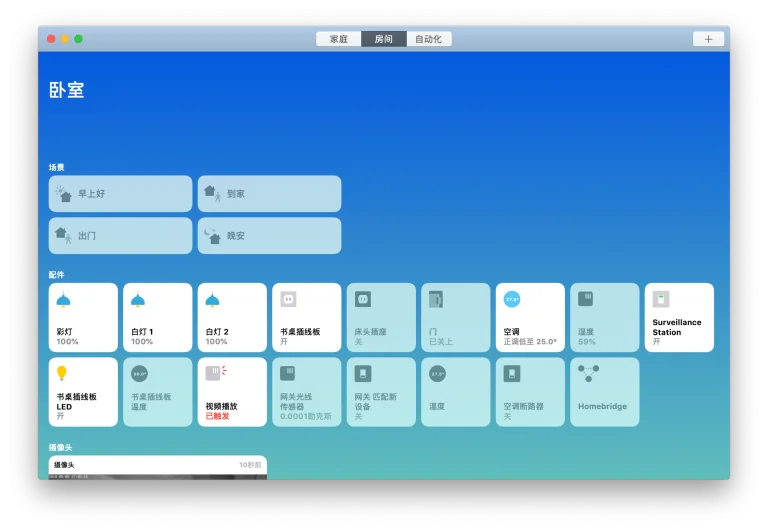Turn on the 床头插座 outlet tile
Screen dimensions: 768x530
tap(381, 317)
